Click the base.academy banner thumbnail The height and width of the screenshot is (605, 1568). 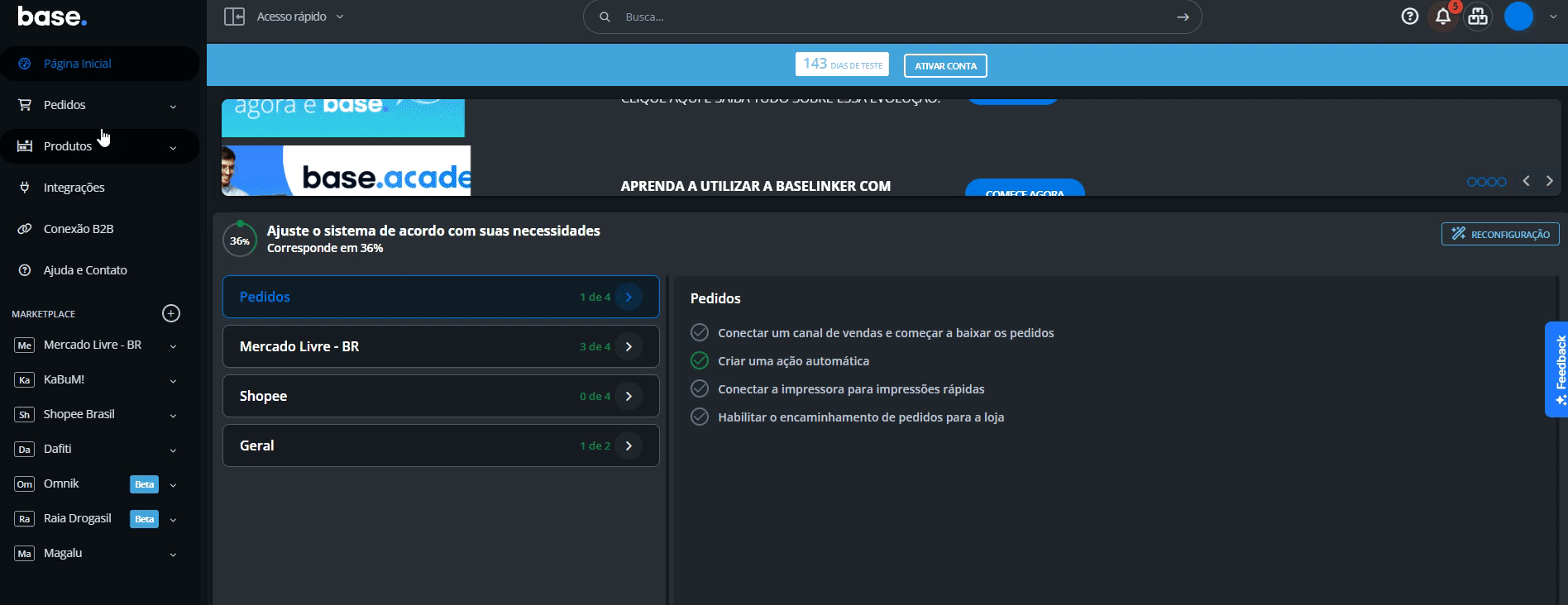pyautogui.click(x=346, y=171)
